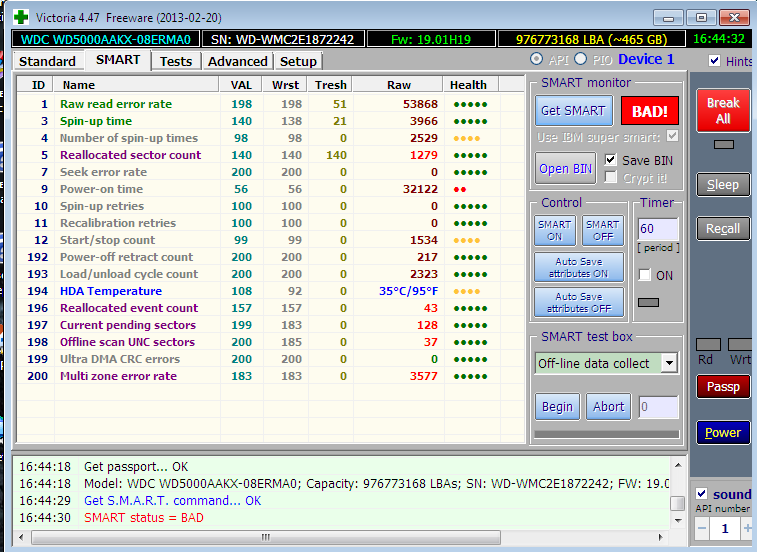
Task: Select the Power-on time row
Action: [x=270, y=189]
